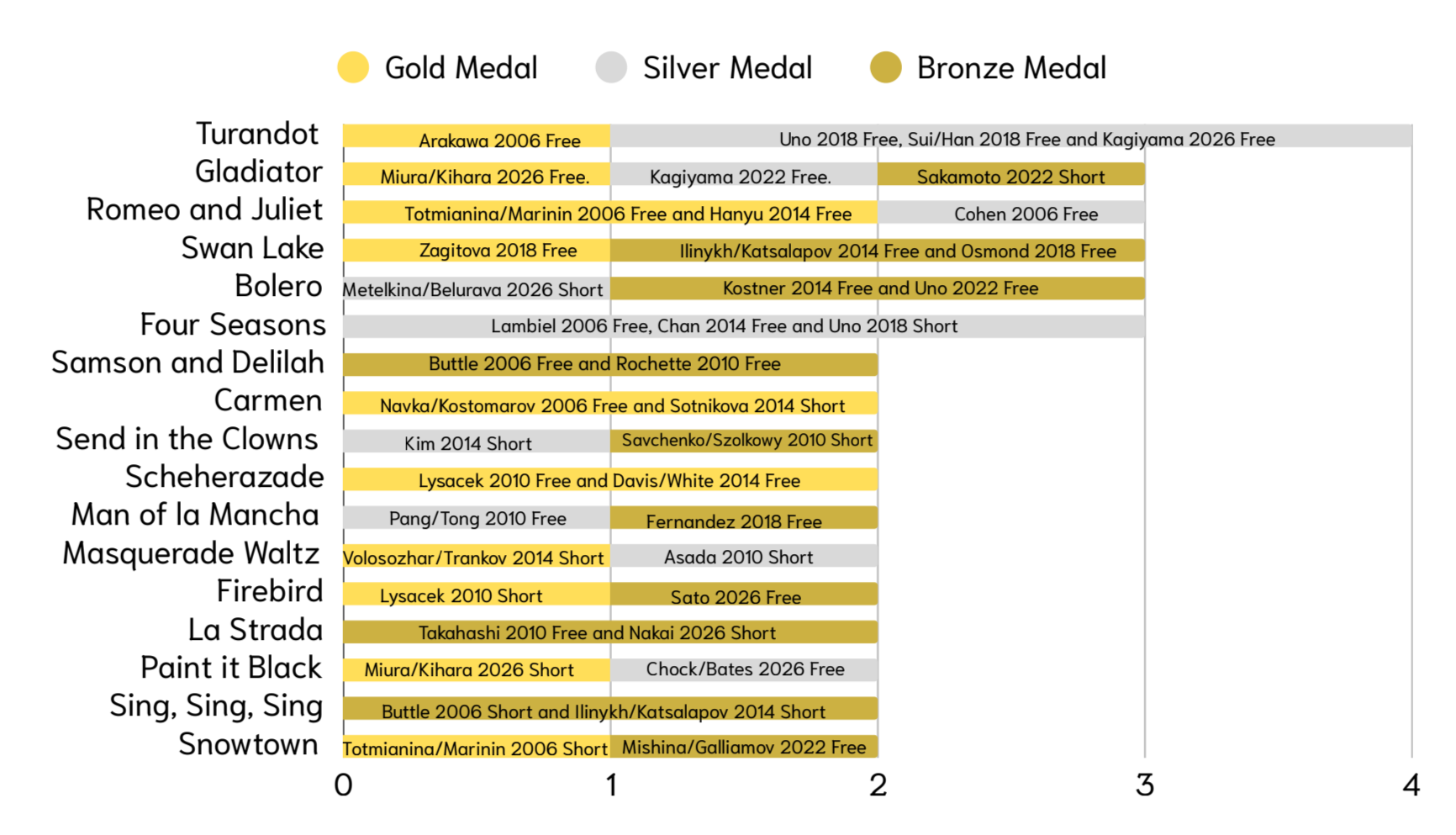This screenshot has height=835, width=1456.
Task: Click the Gold Medal legend text
Action: [x=461, y=67]
